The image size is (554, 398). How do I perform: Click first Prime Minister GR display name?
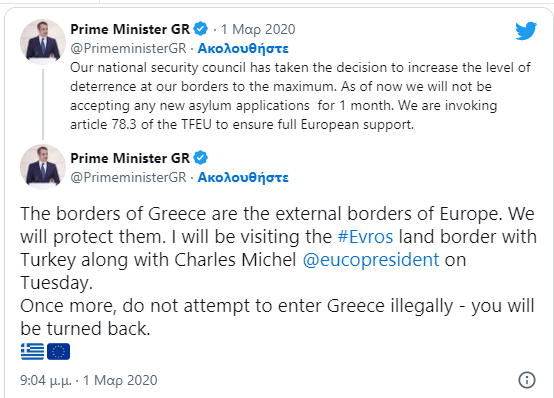point(130,29)
